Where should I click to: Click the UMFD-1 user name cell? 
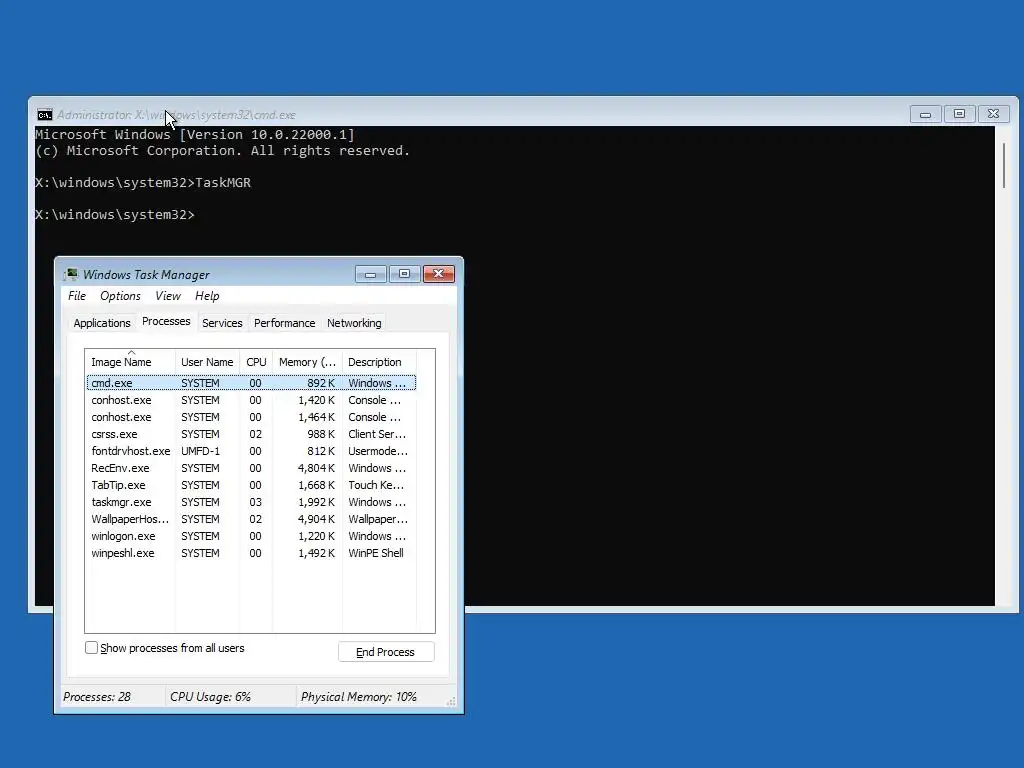tap(200, 451)
